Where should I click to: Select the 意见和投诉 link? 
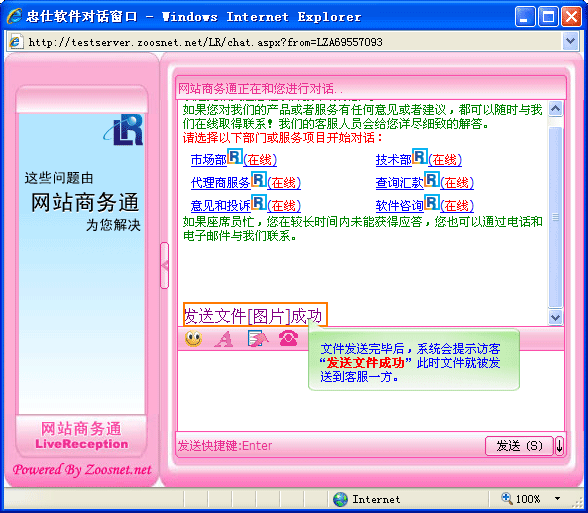(220, 206)
